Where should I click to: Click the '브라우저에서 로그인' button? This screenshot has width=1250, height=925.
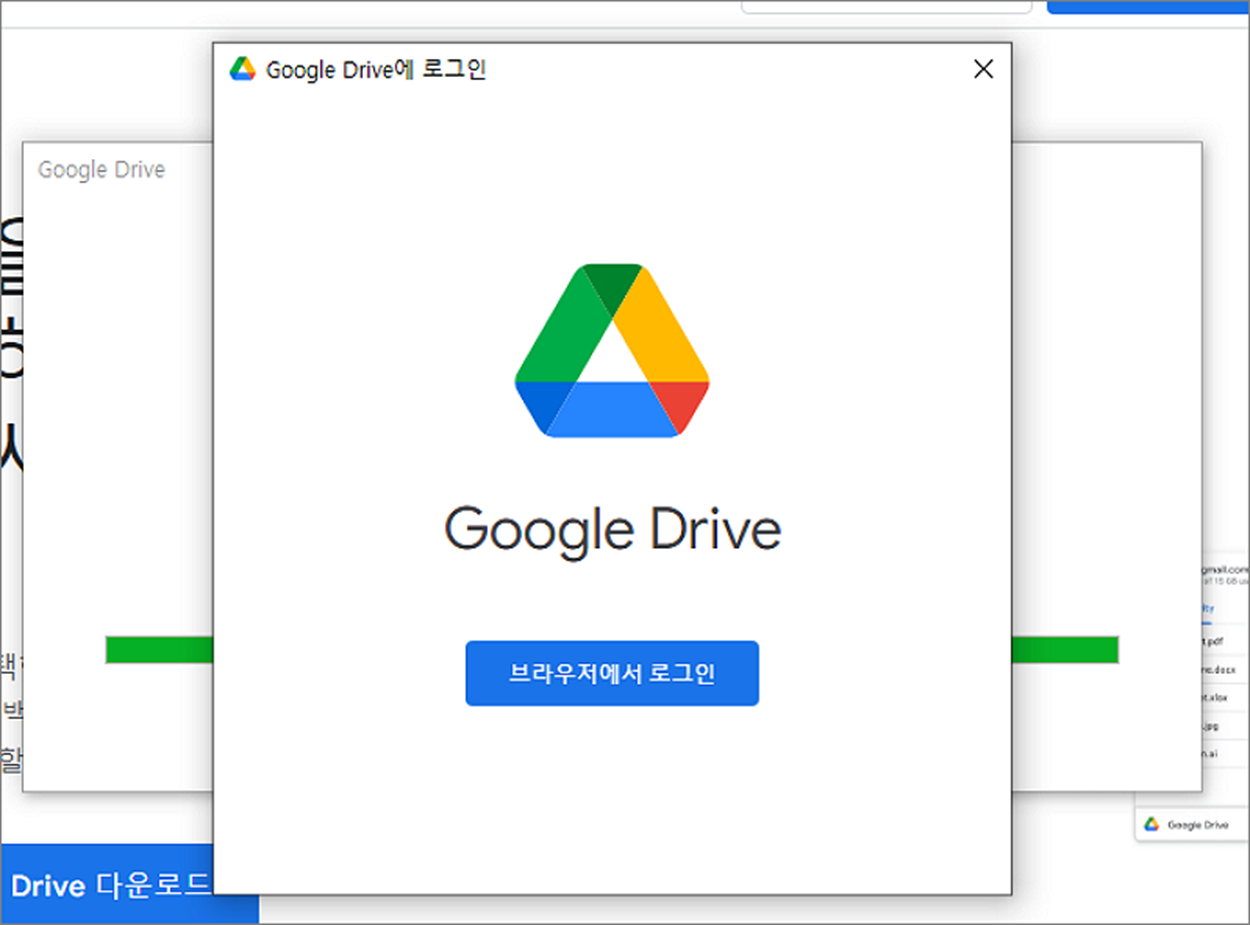(612, 673)
